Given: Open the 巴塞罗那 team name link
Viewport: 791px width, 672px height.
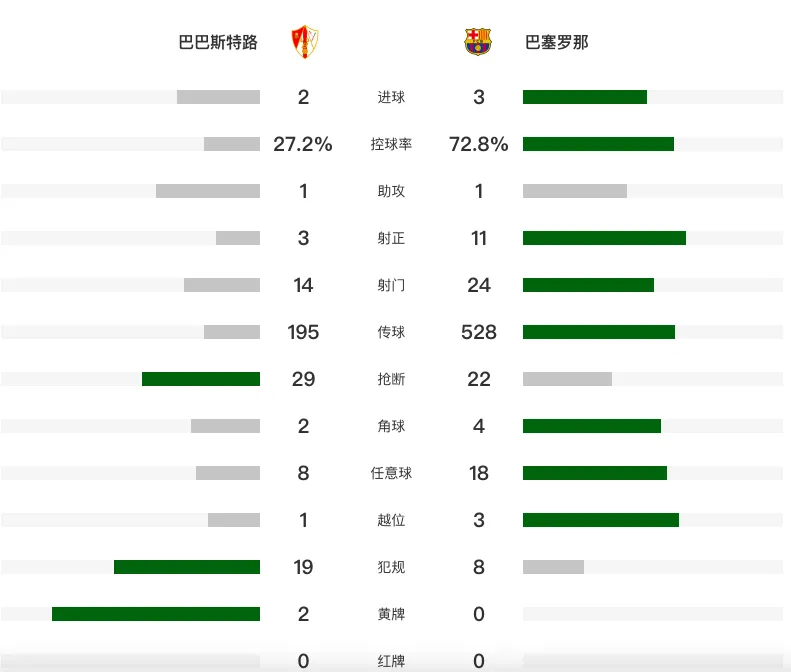Looking at the screenshot, I should tap(556, 42).
